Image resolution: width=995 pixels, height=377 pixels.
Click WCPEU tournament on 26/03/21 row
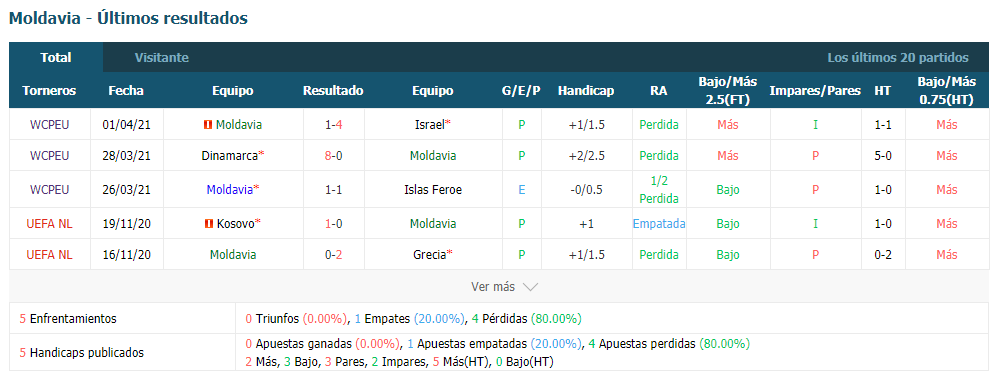49,189
